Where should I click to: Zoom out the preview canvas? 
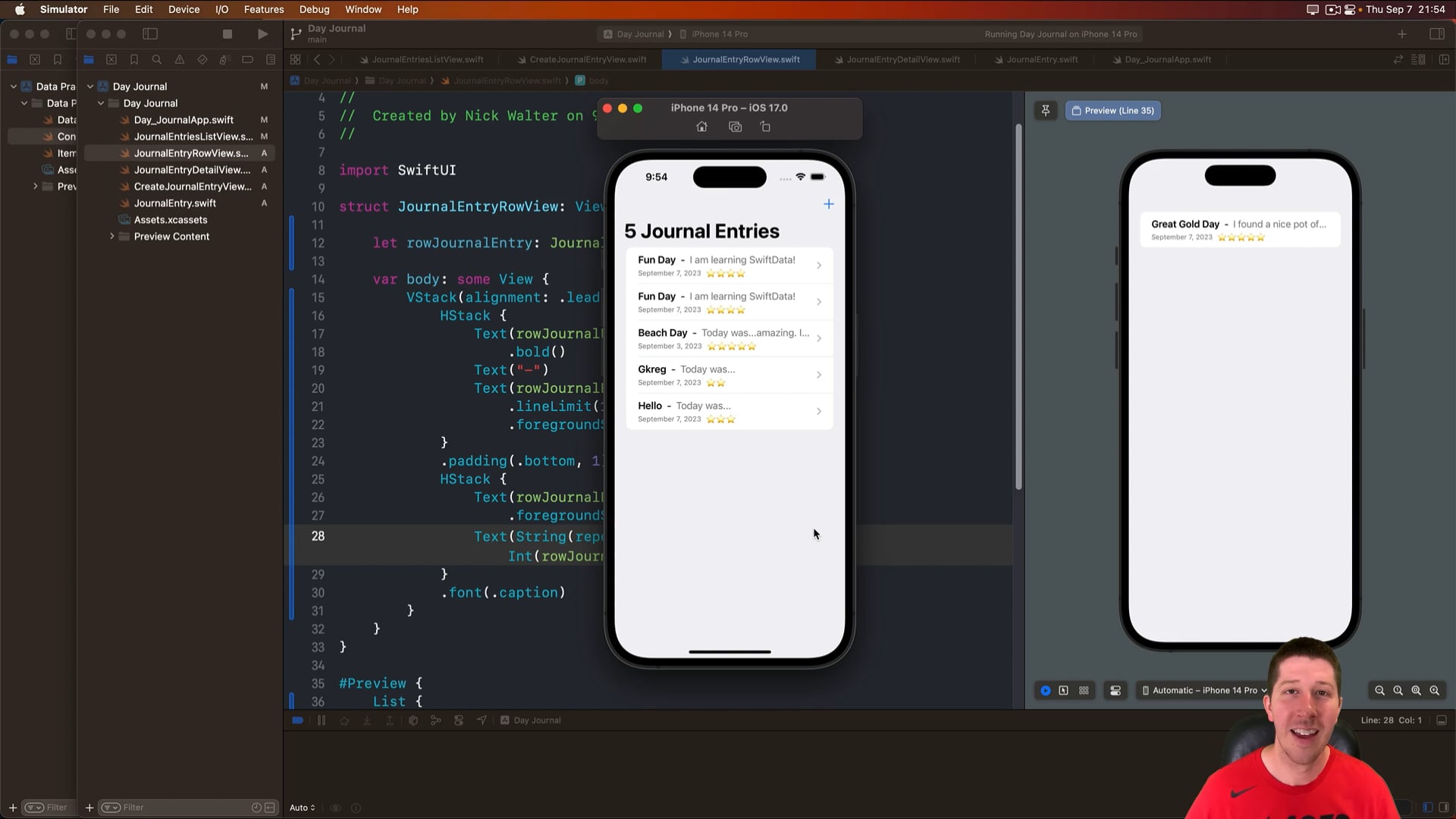point(1380,691)
